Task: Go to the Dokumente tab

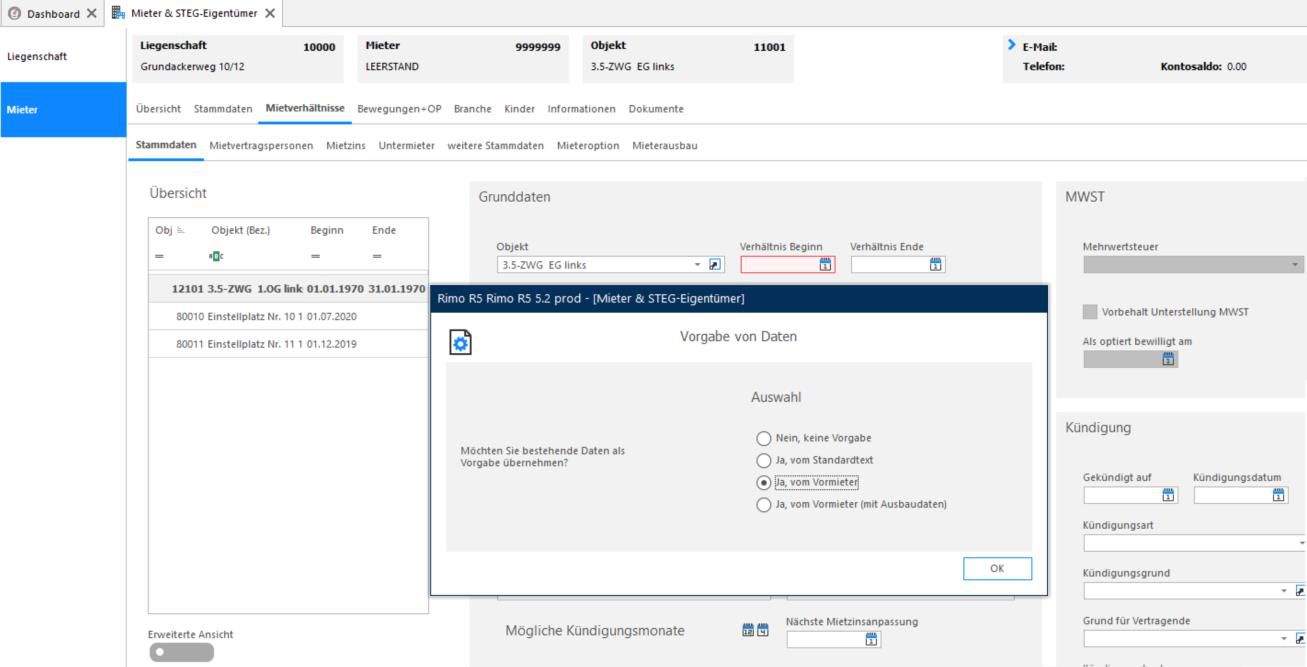Action: (x=656, y=108)
